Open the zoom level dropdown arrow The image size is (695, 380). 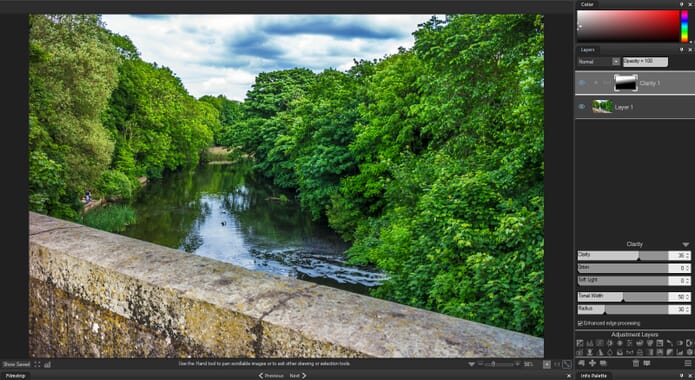(471, 364)
